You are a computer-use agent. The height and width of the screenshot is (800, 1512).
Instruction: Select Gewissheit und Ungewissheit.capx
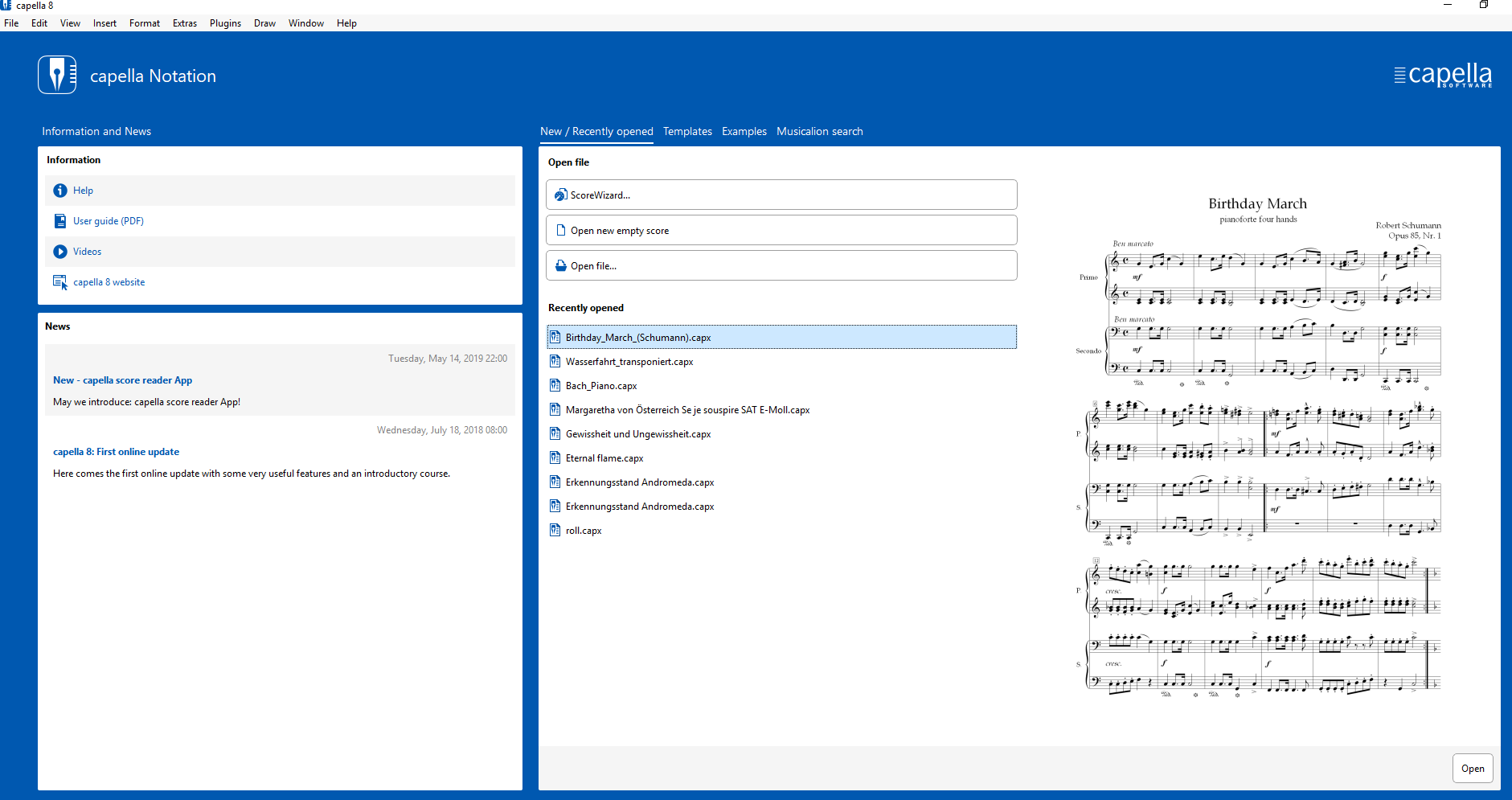point(781,433)
